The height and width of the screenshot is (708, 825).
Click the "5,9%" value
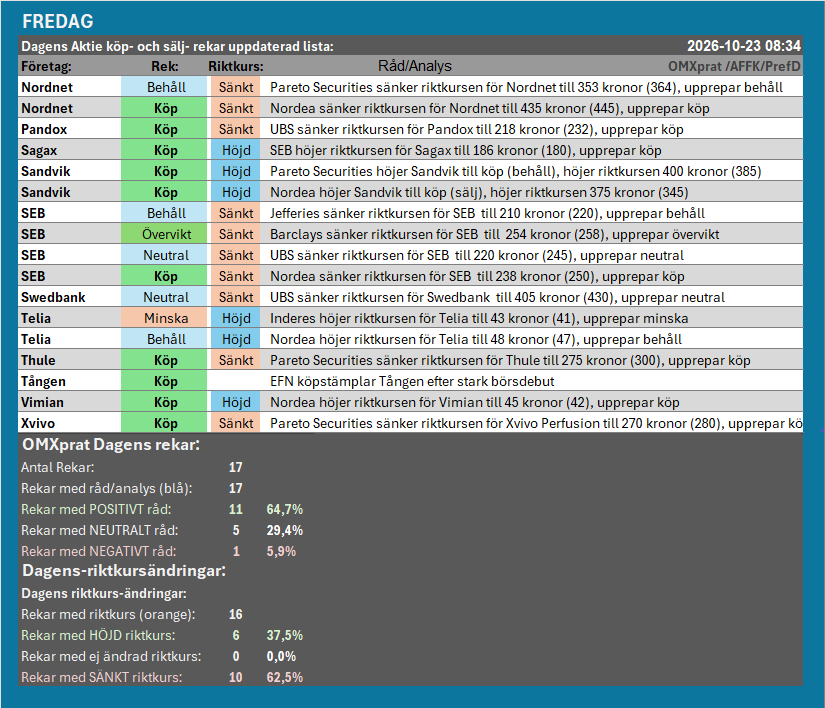(x=281, y=552)
